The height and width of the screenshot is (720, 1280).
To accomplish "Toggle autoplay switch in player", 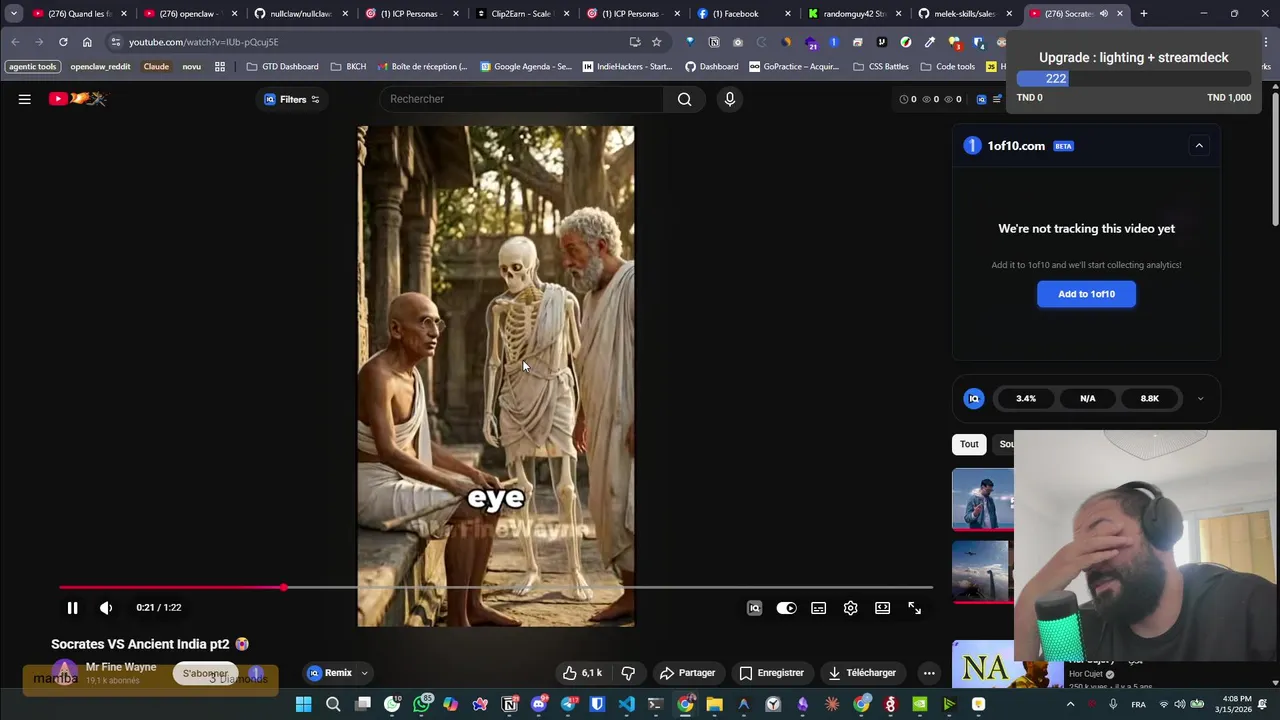I will pyautogui.click(x=787, y=608).
